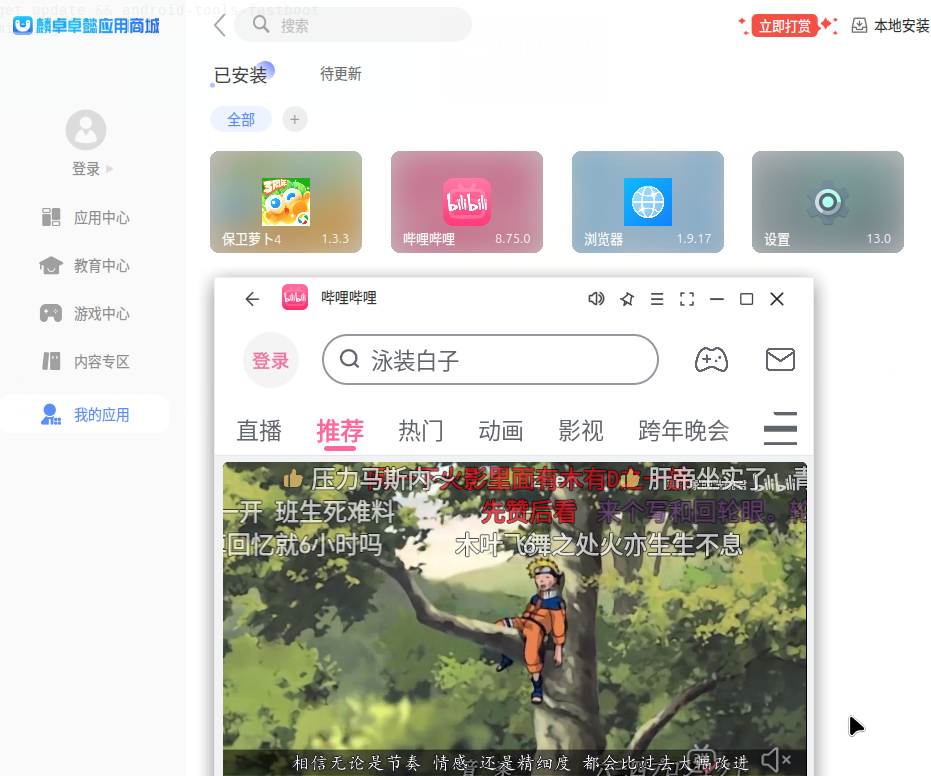Click 登录 to sign into bilibili
Image resolution: width=931 pixels, height=776 pixels.
click(x=271, y=359)
